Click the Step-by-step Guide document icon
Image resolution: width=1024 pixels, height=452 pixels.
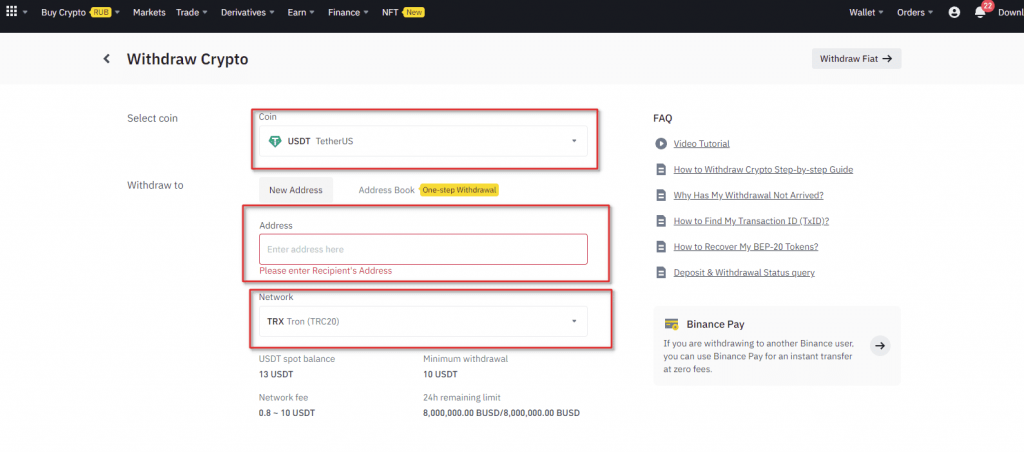[x=661, y=169]
